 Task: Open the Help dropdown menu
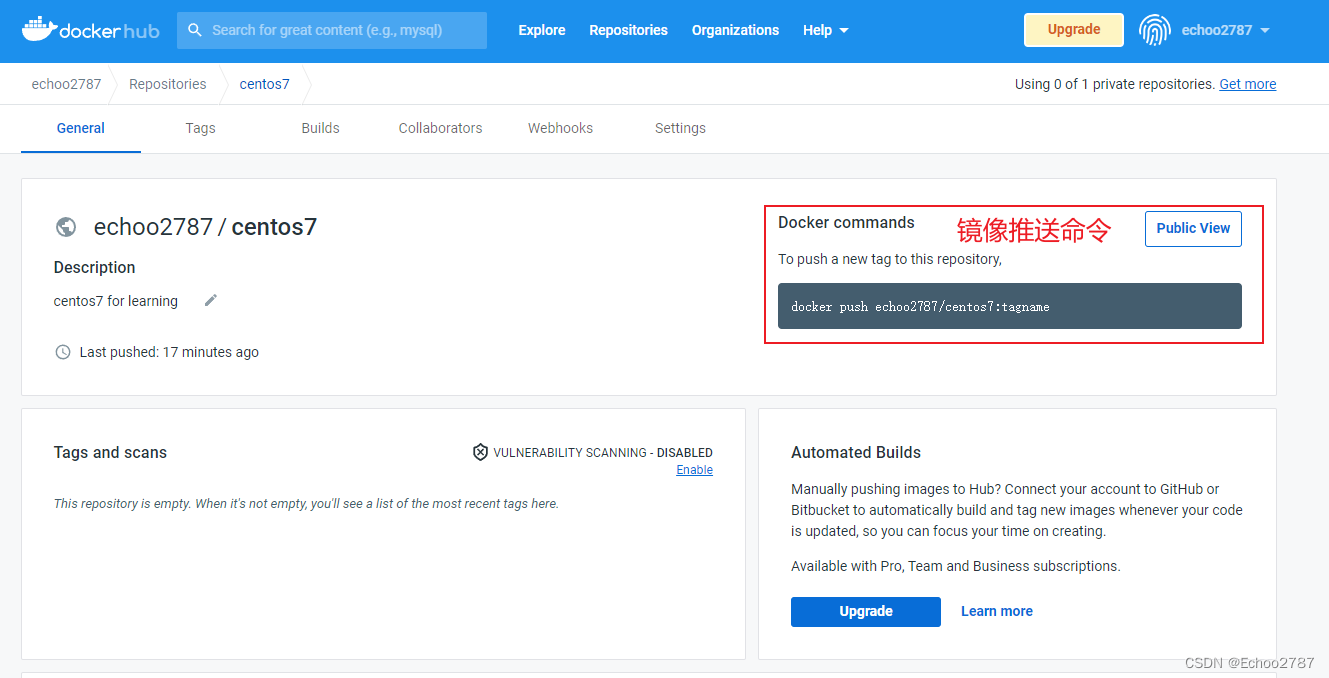pyautogui.click(x=826, y=30)
